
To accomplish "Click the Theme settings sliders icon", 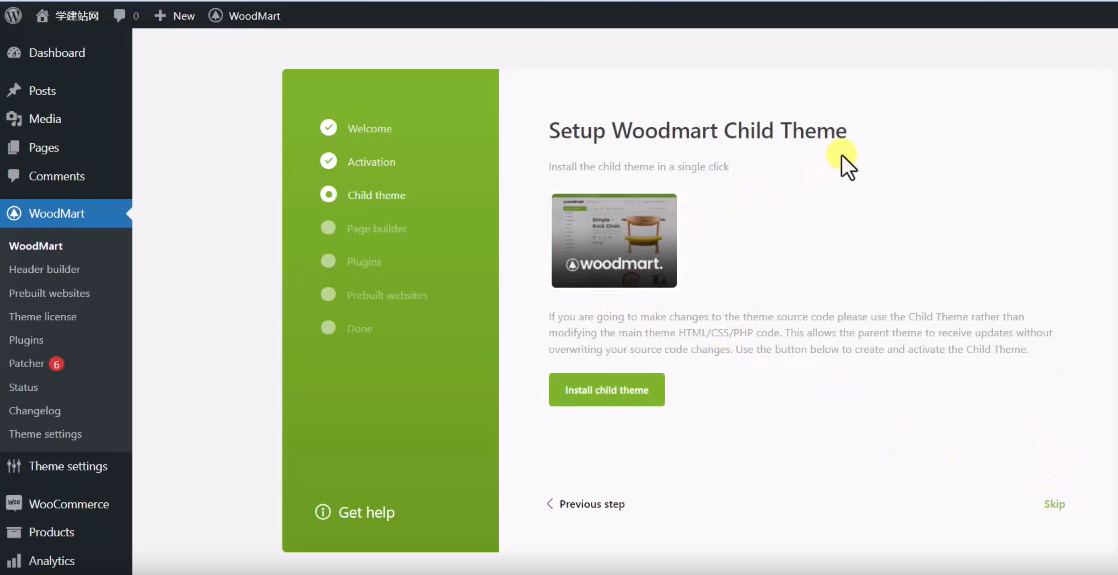I will 14,466.
